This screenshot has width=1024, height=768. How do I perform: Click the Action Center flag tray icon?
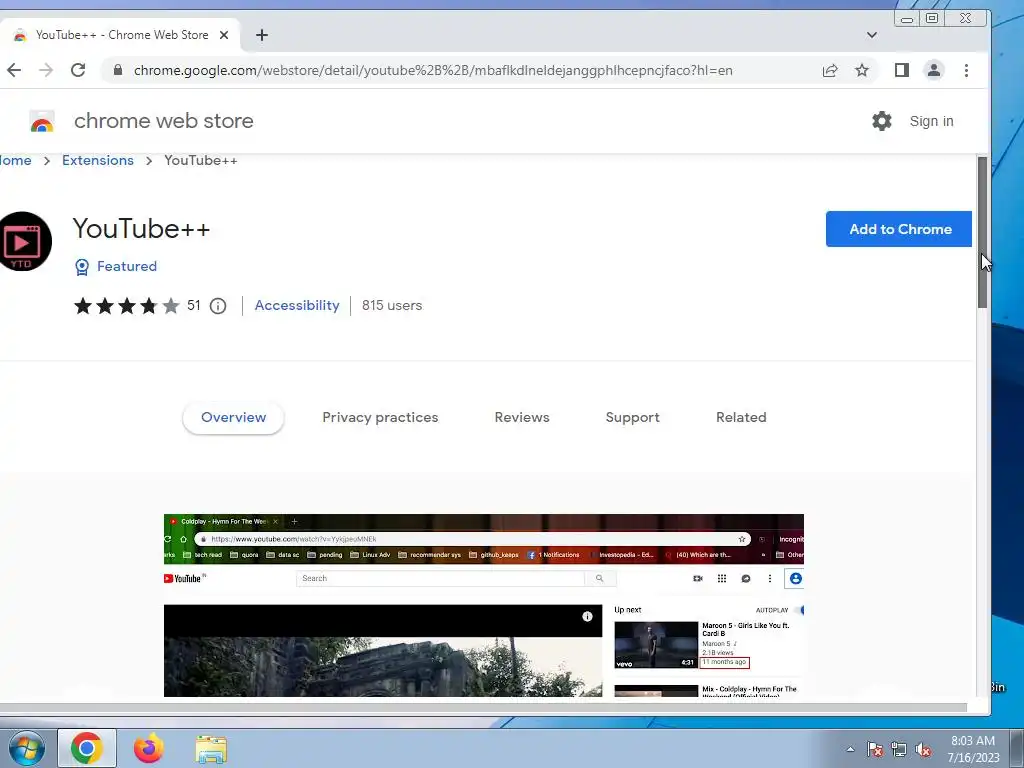pos(875,750)
